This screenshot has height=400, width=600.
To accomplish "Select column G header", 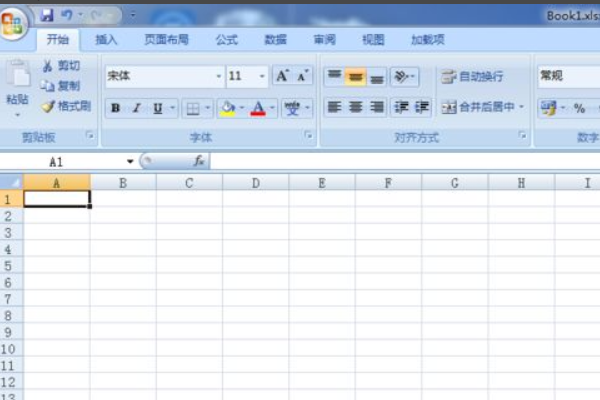I will (455, 183).
